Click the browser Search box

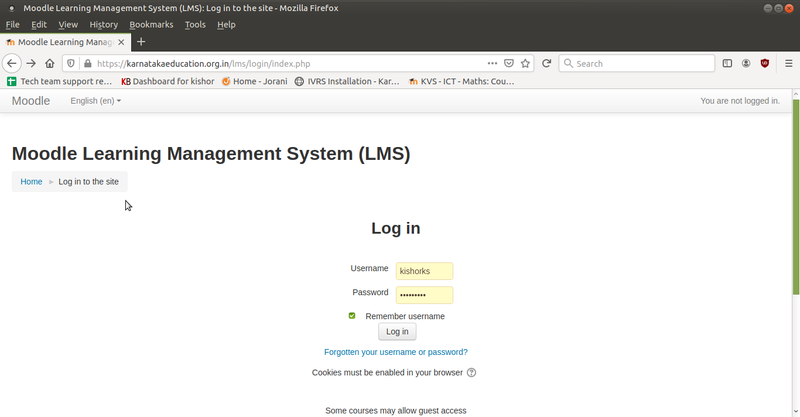pos(637,63)
